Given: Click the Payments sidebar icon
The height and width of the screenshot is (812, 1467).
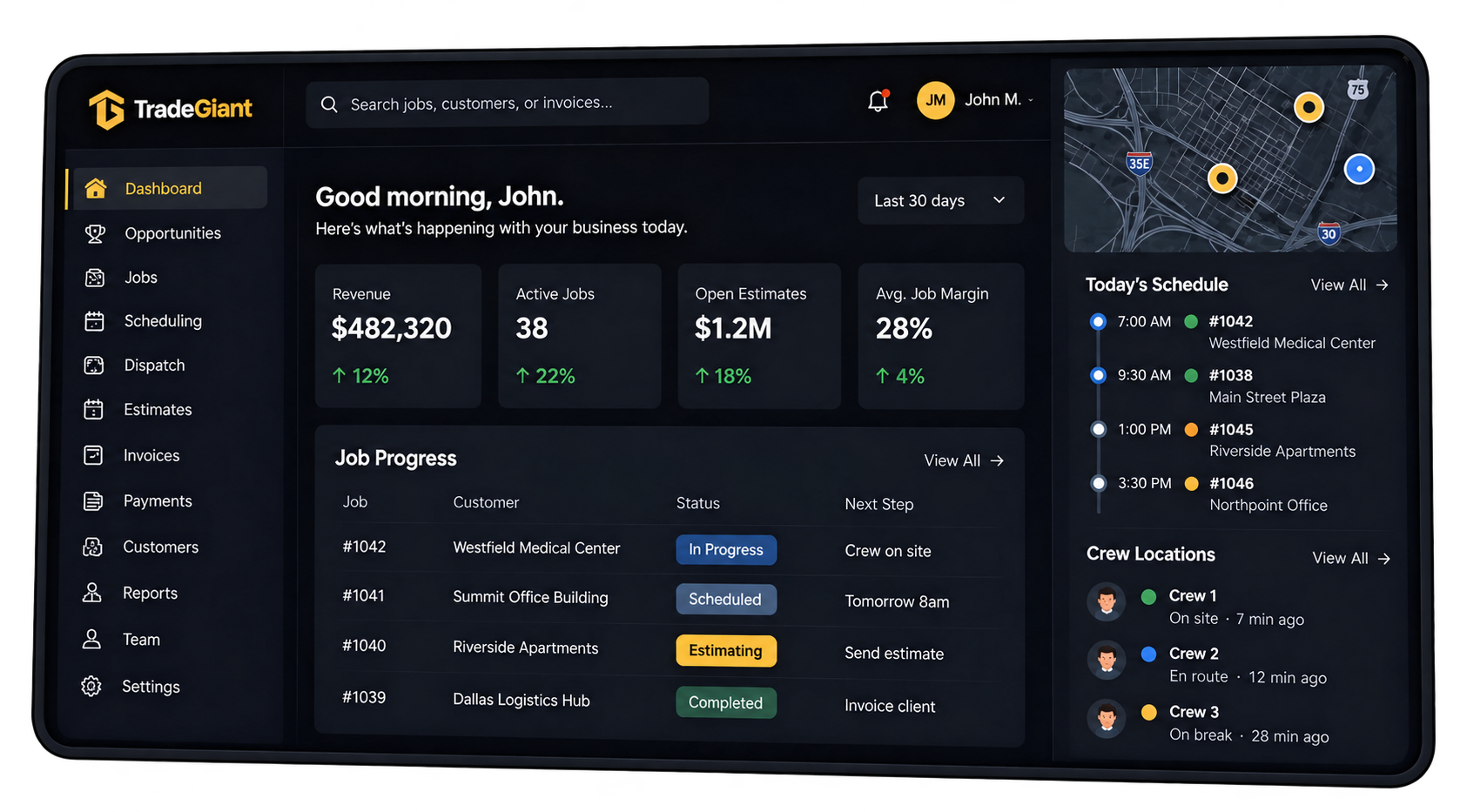Looking at the screenshot, I should pos(93,501).
